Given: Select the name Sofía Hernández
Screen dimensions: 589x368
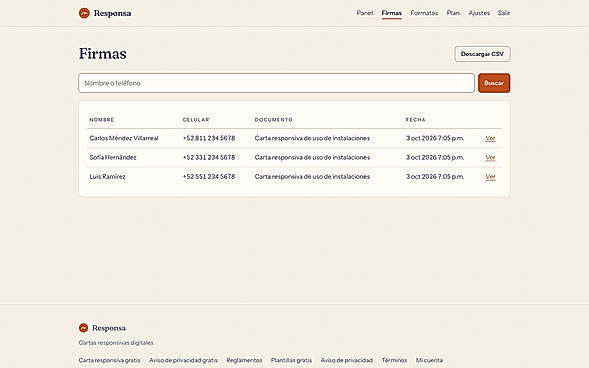Looking at the screenshot, I should 113,157.
